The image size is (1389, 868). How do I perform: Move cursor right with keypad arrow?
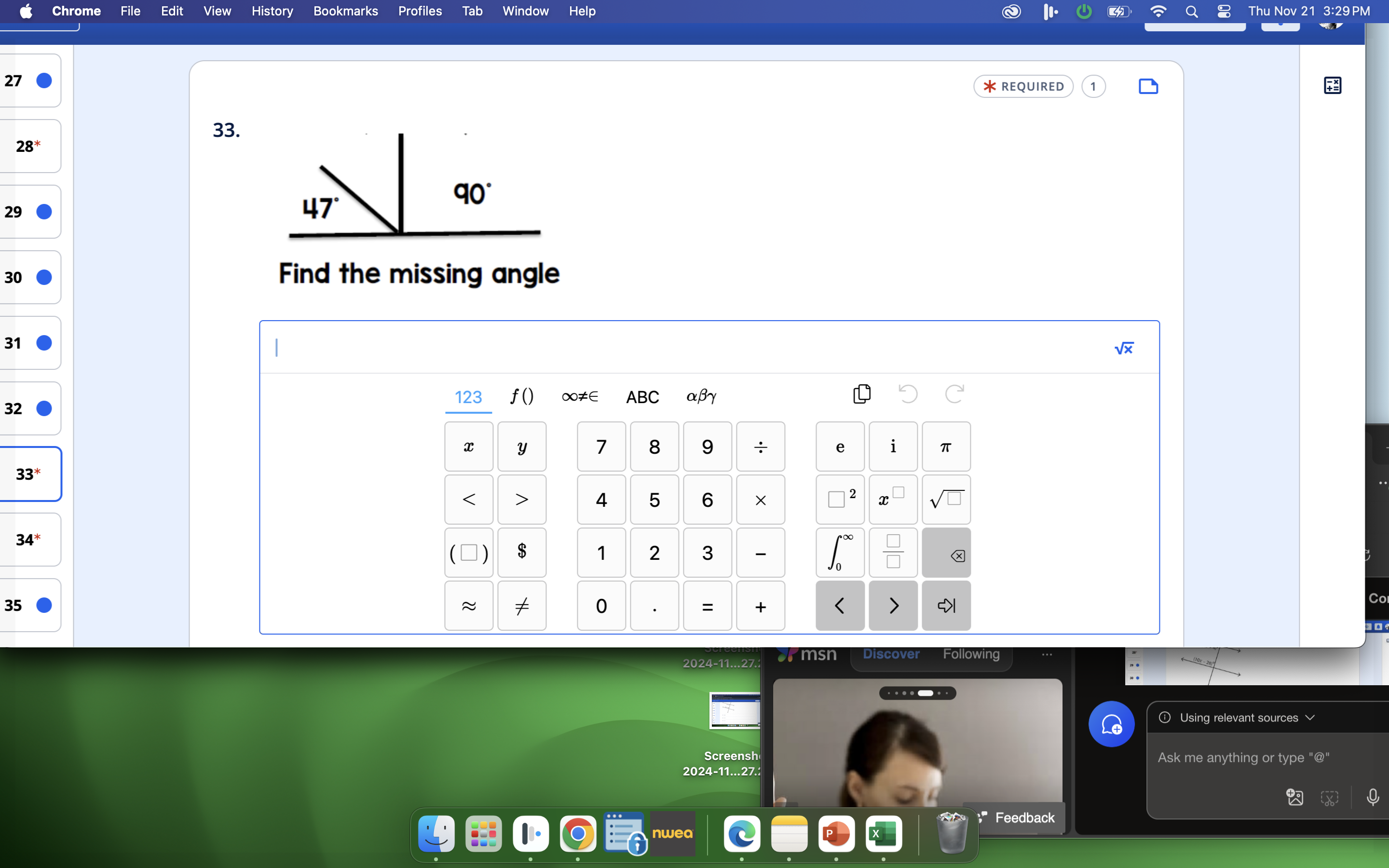click(x=893, y=606)
